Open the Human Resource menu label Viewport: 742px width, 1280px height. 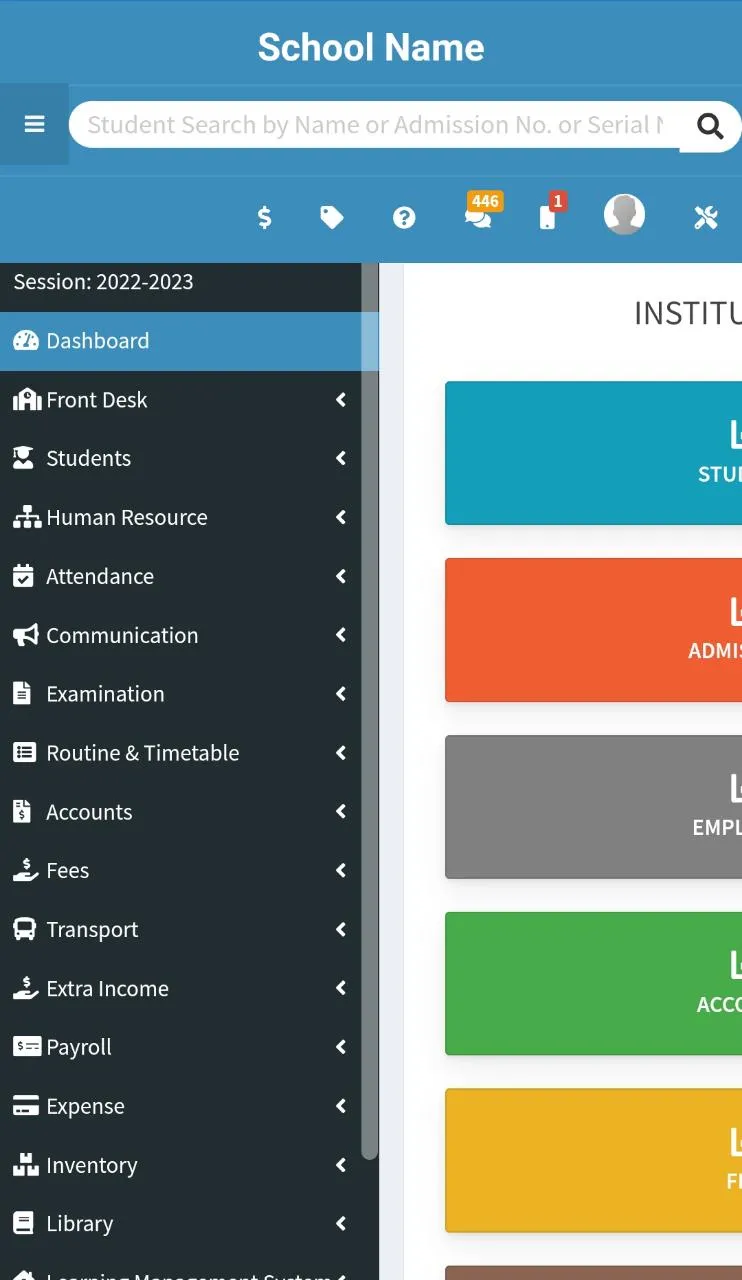[x=127, y=518]
